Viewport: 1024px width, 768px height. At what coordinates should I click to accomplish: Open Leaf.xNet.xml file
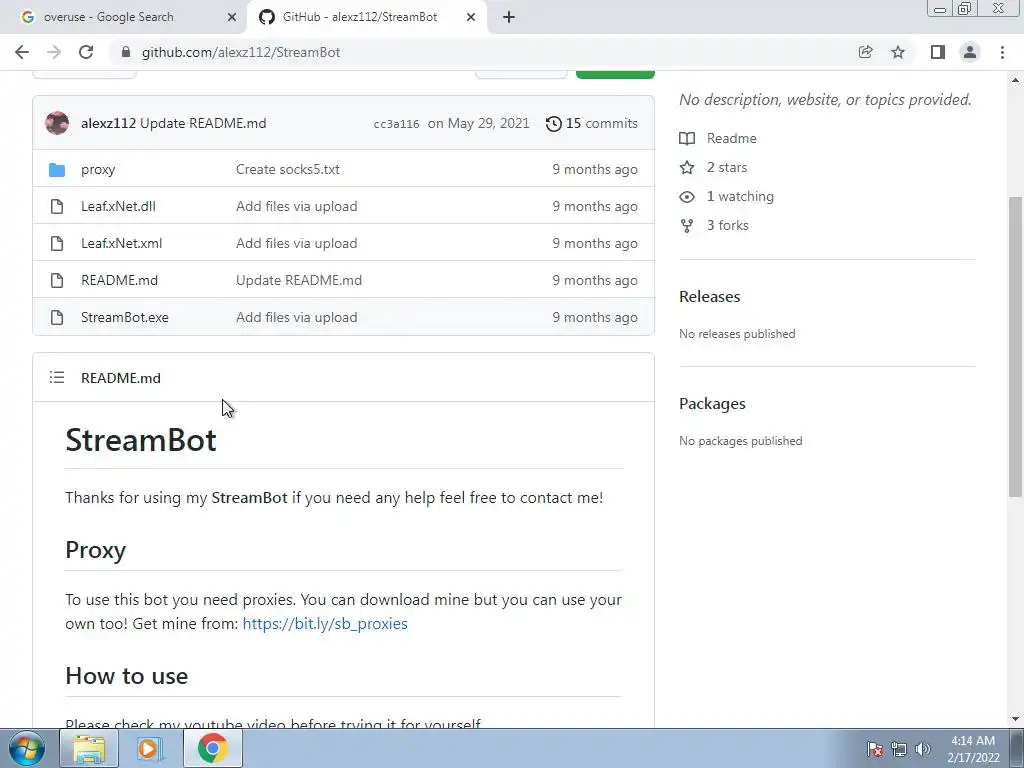pyautogui.click(x=121, y=243)
